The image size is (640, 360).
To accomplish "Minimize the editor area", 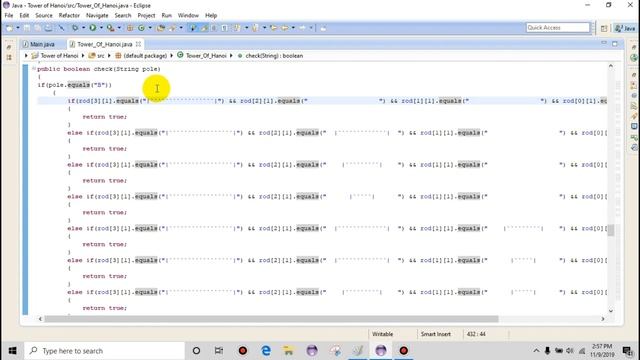I will 604,43.
